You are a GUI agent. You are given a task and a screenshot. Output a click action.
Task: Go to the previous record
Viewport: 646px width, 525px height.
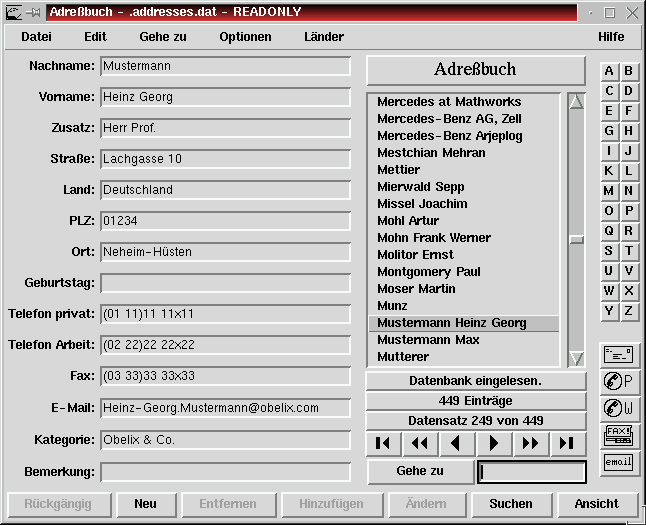[457, 443]
